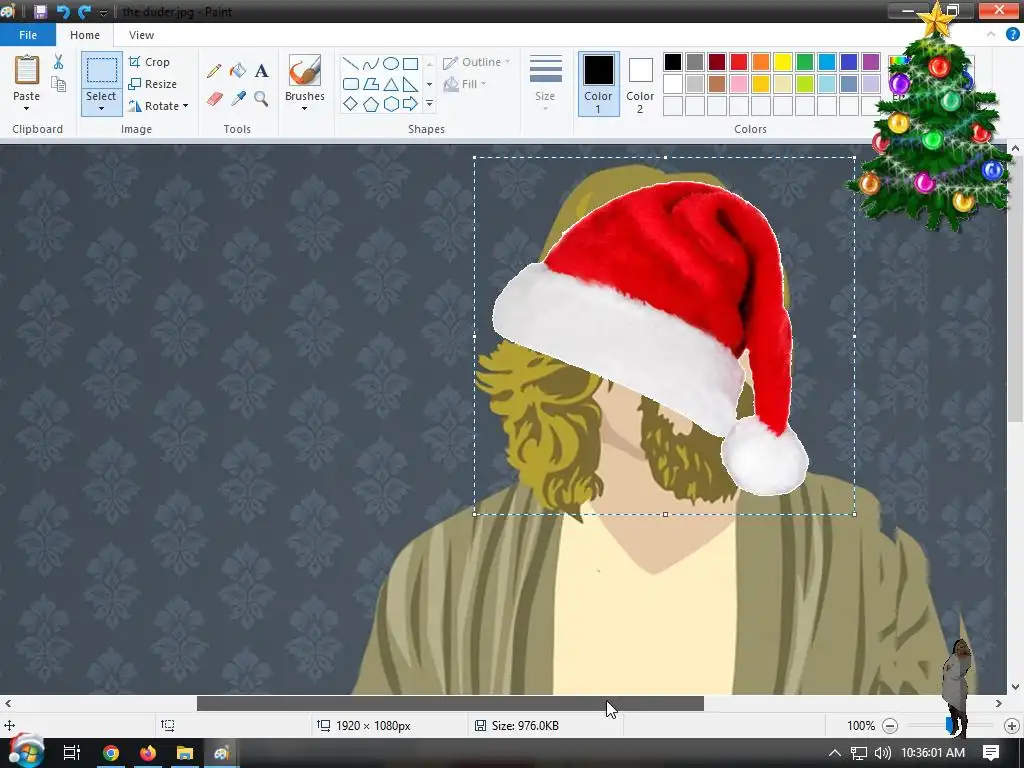Screen dimensions: 1024x768
Task: Pick the Color picker eyedropper
Action: click(238, 99)
